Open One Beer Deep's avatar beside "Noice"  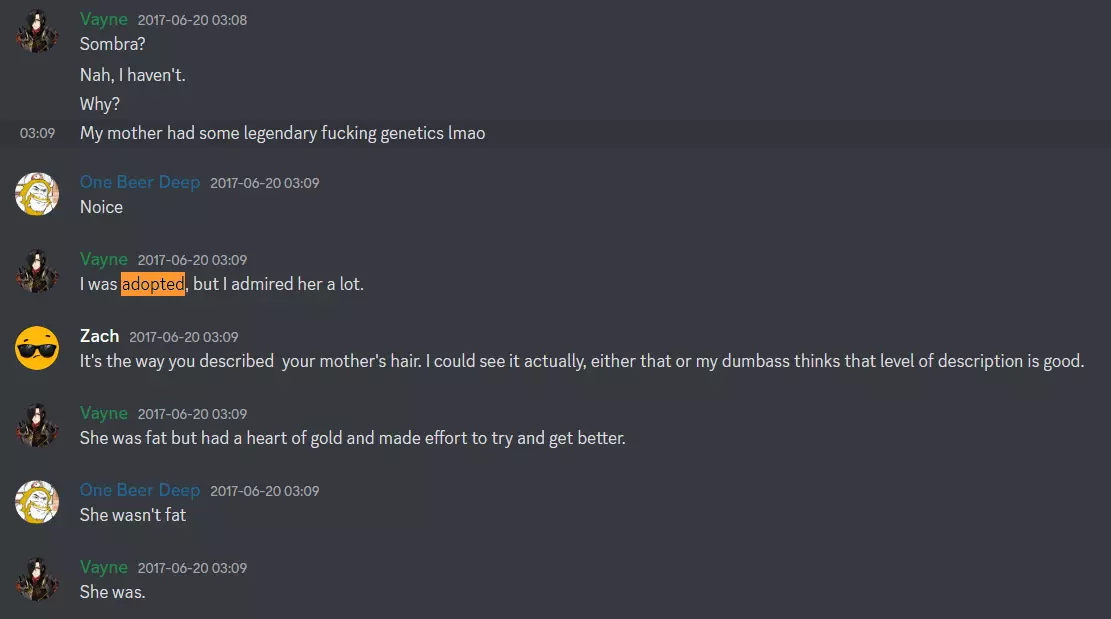37,194
